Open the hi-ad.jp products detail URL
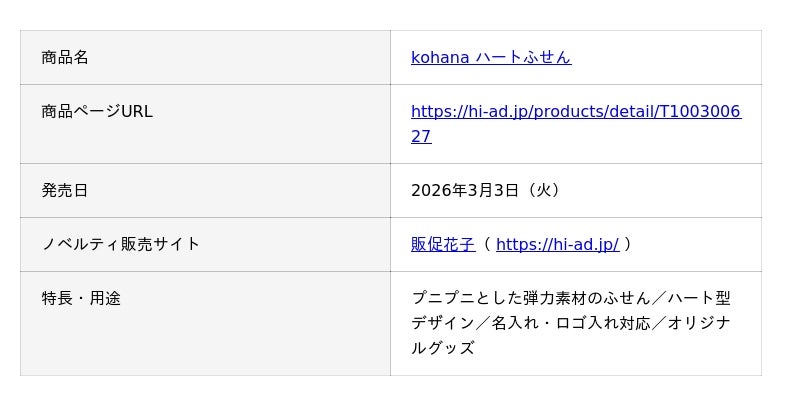The image size is (800, 406). point(575,112)
